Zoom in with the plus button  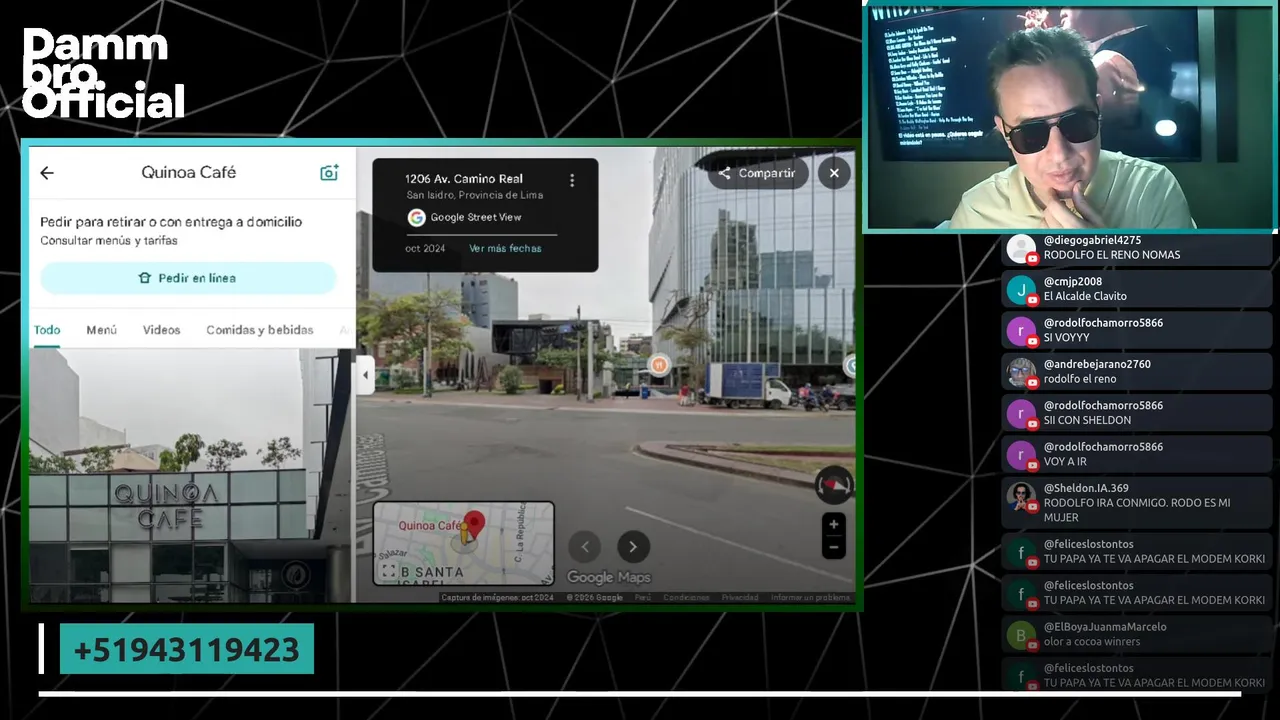coord(833,524)
